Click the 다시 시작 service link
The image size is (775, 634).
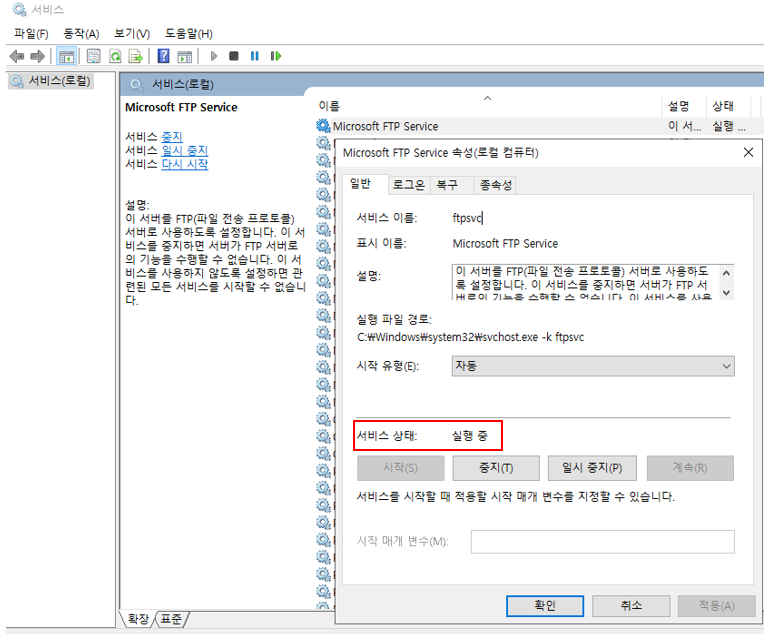(x=185, y=164)
